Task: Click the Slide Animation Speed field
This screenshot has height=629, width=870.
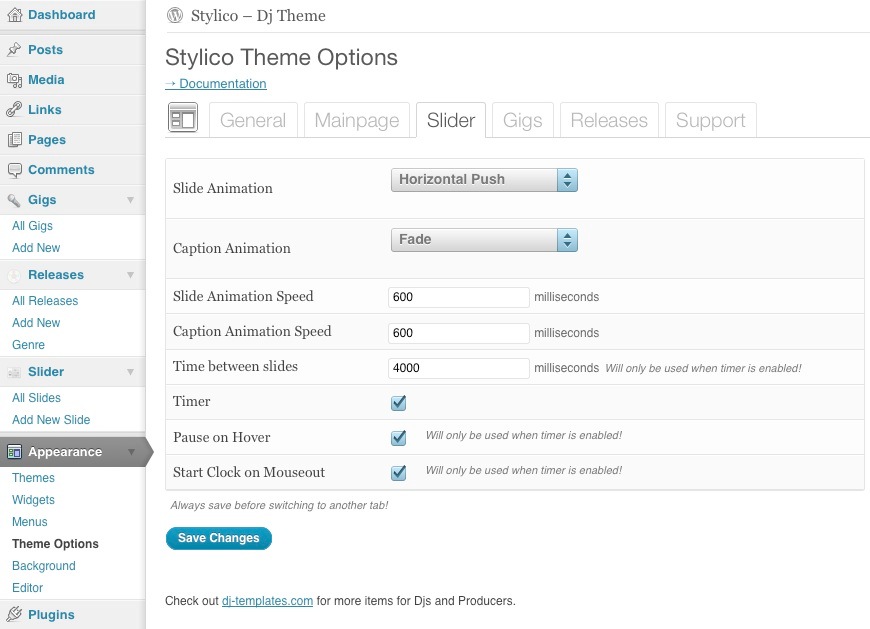Action: (x=459, y=297)
